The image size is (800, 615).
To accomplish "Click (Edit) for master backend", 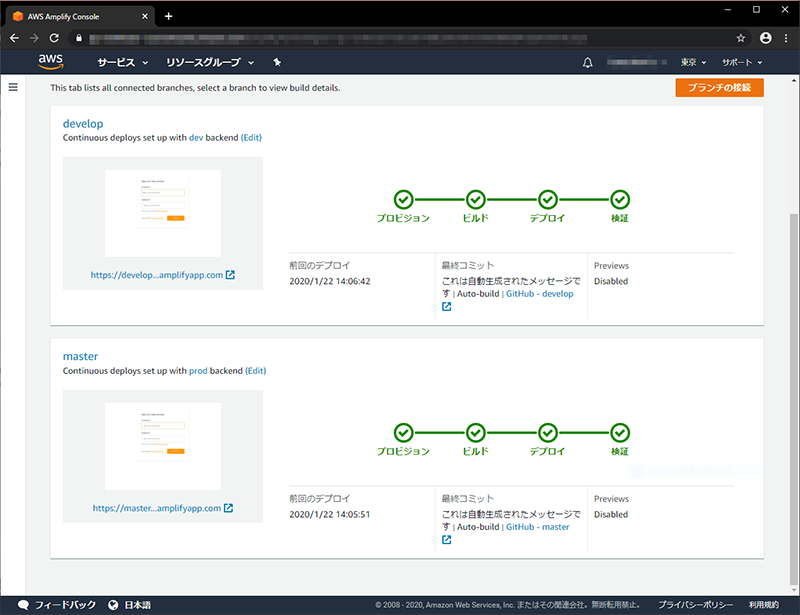I will tap(256, 371).
